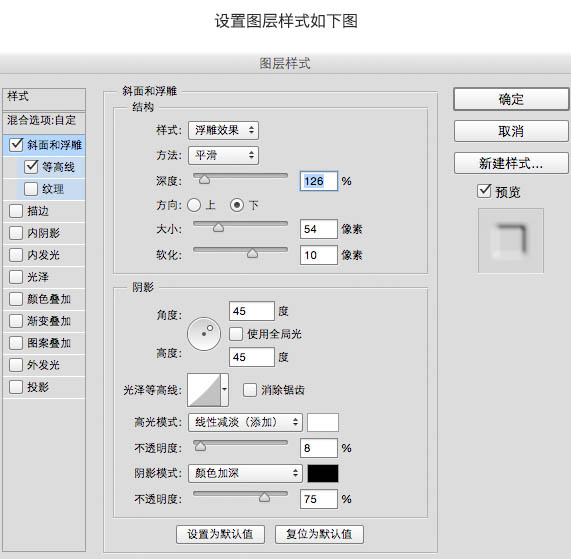Select the 图案叠加 list entry label
This screenshot has width=571, height=559.
[x=49, y=343]
